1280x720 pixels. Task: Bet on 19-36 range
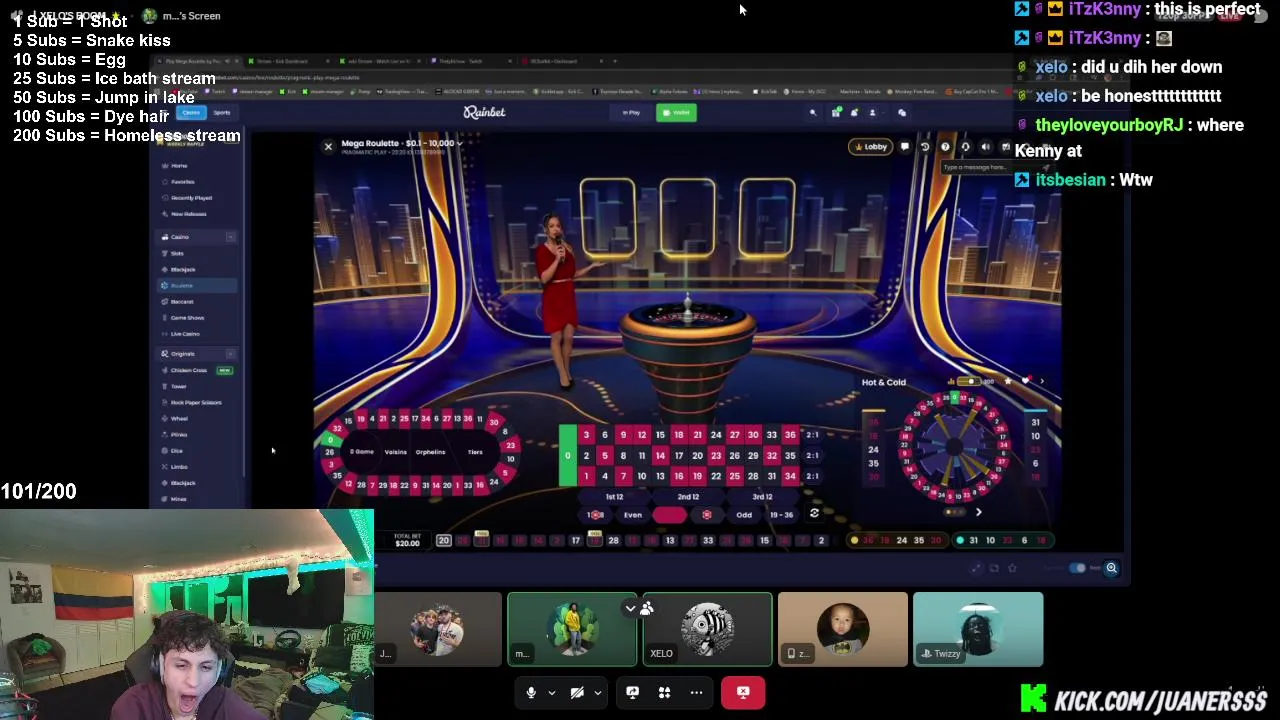(781, 515)
